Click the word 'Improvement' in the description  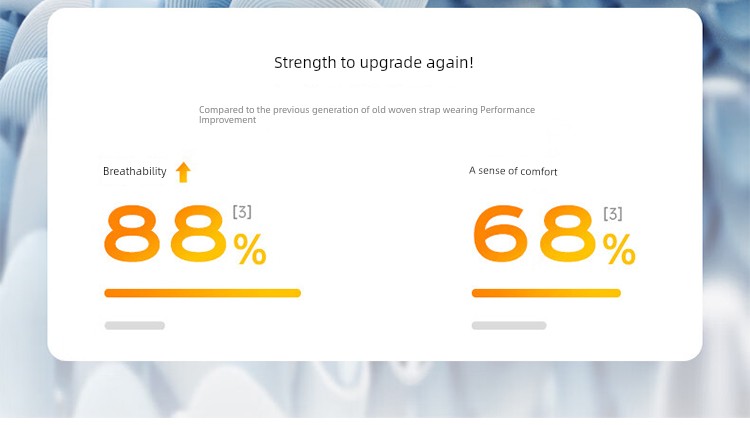(227, 120)
